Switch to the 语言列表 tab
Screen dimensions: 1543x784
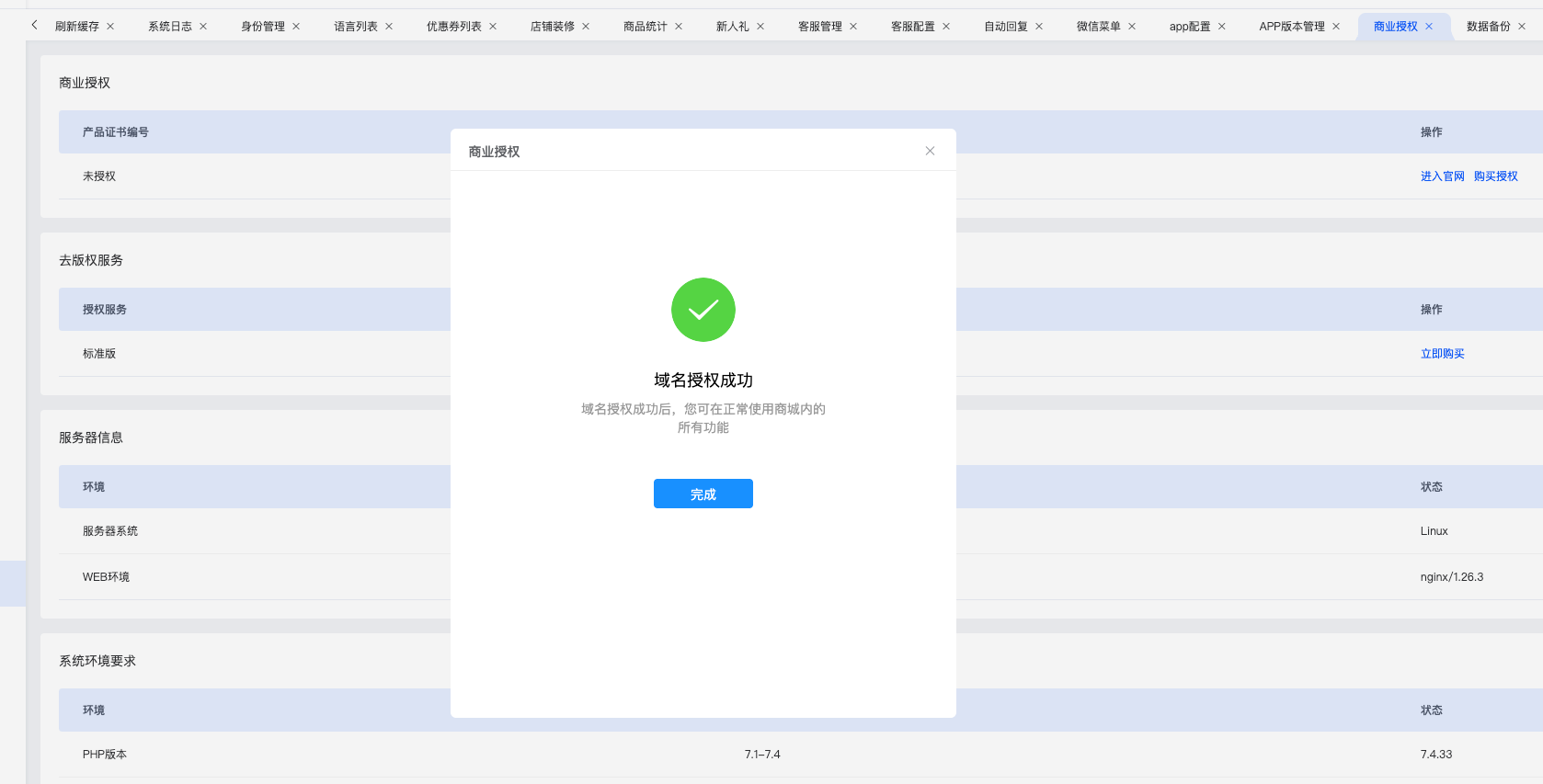click(x=355, y=27)
